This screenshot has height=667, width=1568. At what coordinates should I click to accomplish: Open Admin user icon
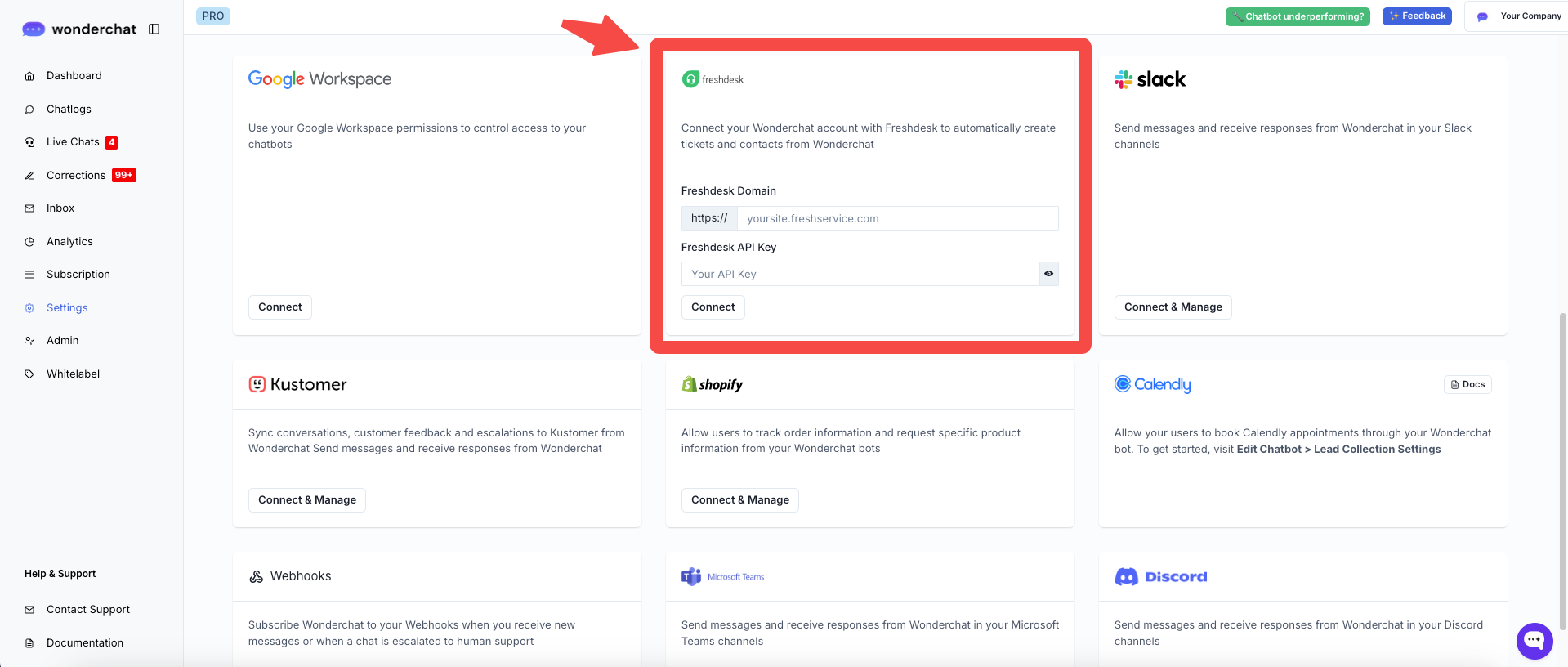(29, 341)
